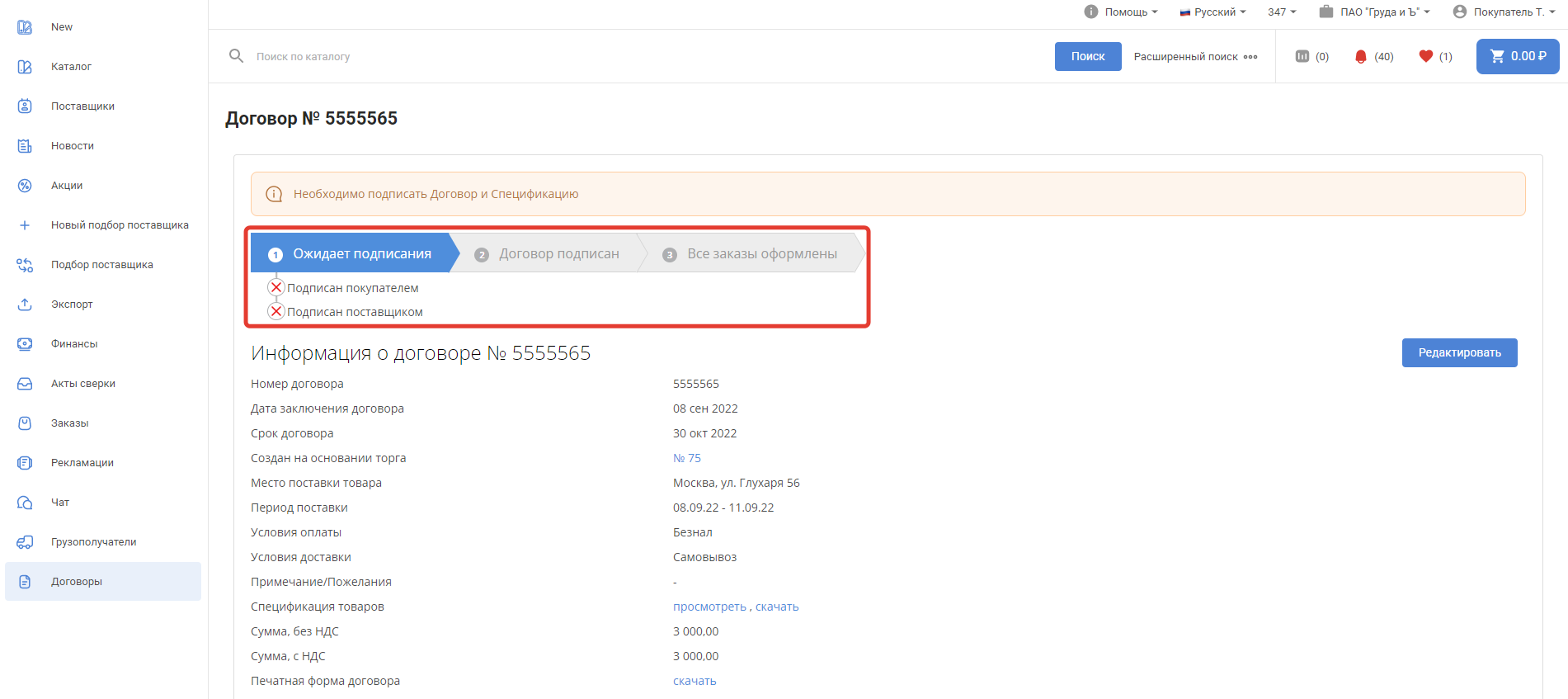Click the Chat icon in sidebar

[25, 503]
